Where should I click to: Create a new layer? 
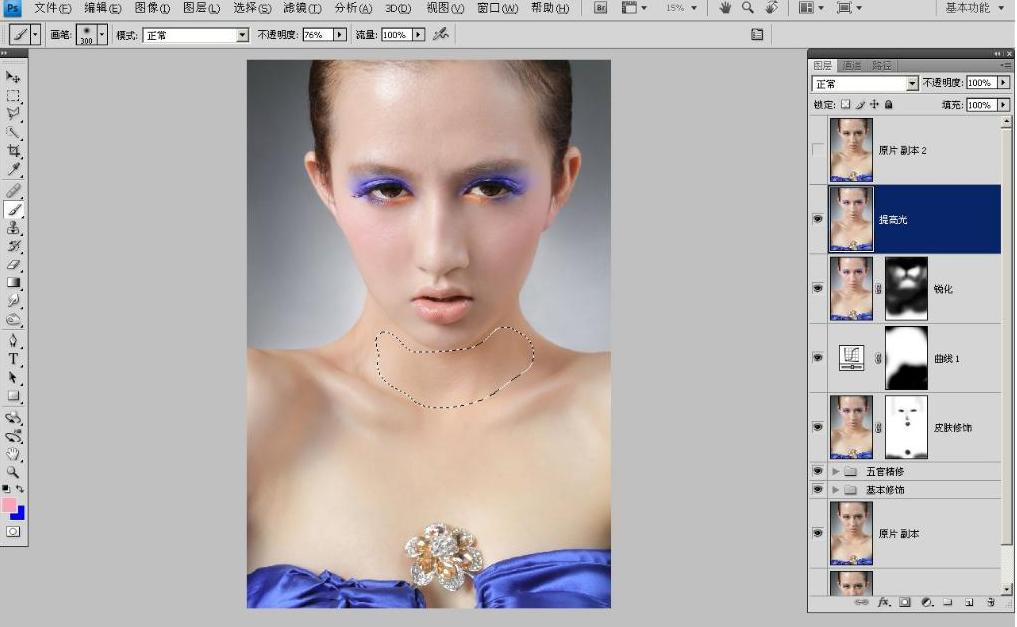[969, 602]
